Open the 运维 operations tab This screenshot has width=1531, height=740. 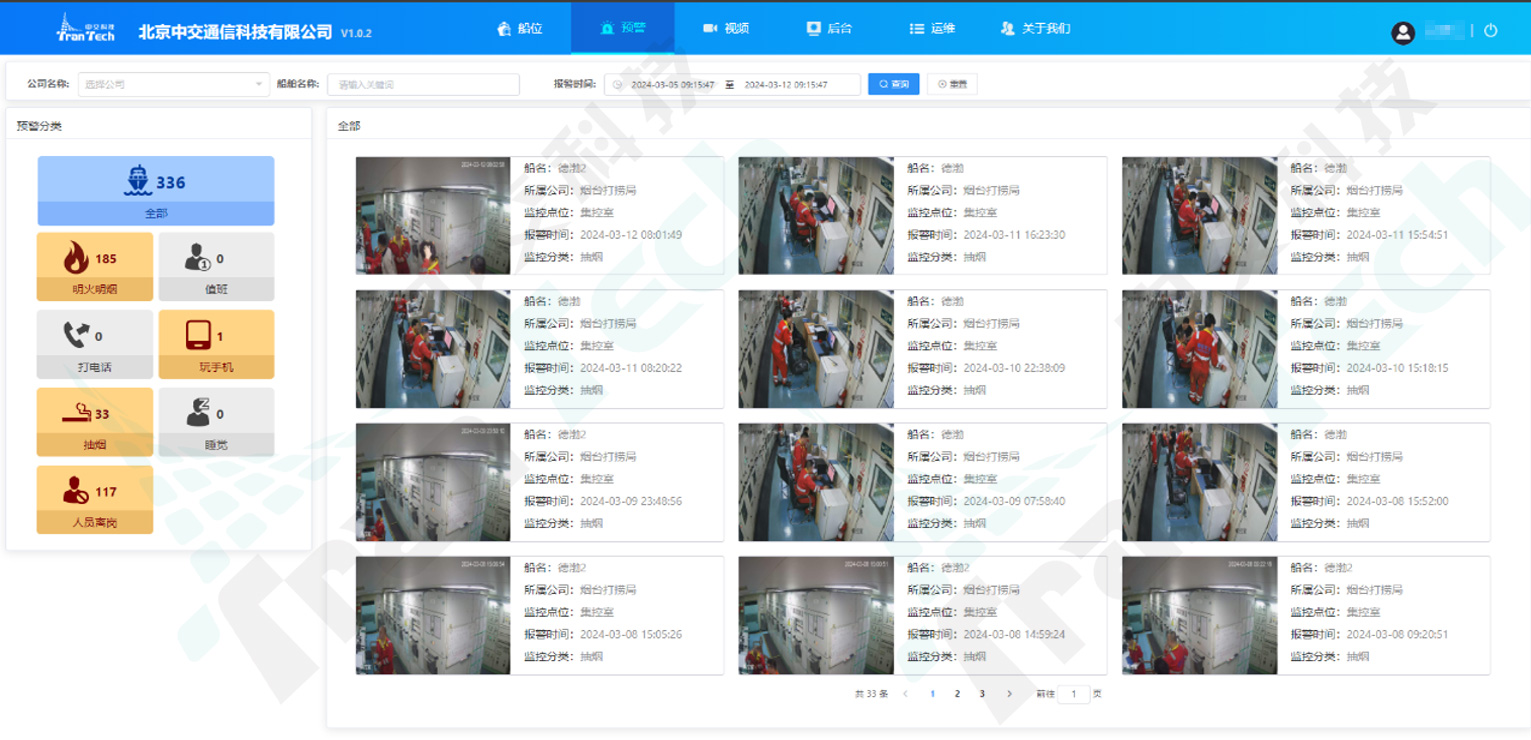point(932,28)
